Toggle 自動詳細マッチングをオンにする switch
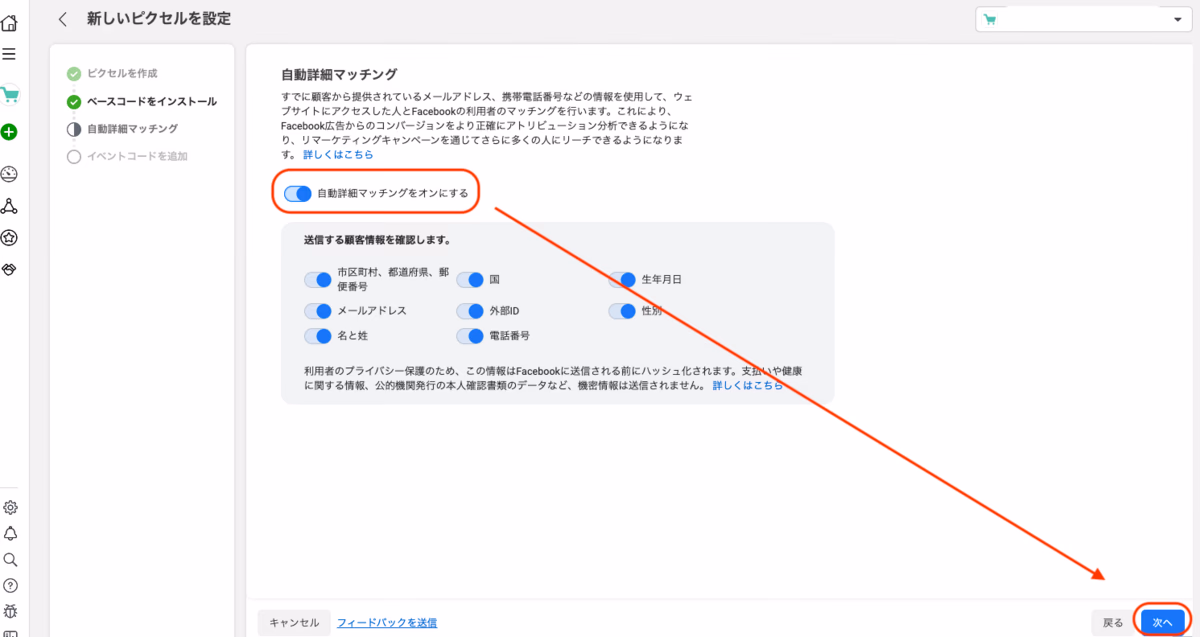Viewport: 1200px width, 637px height. (298, 193)
